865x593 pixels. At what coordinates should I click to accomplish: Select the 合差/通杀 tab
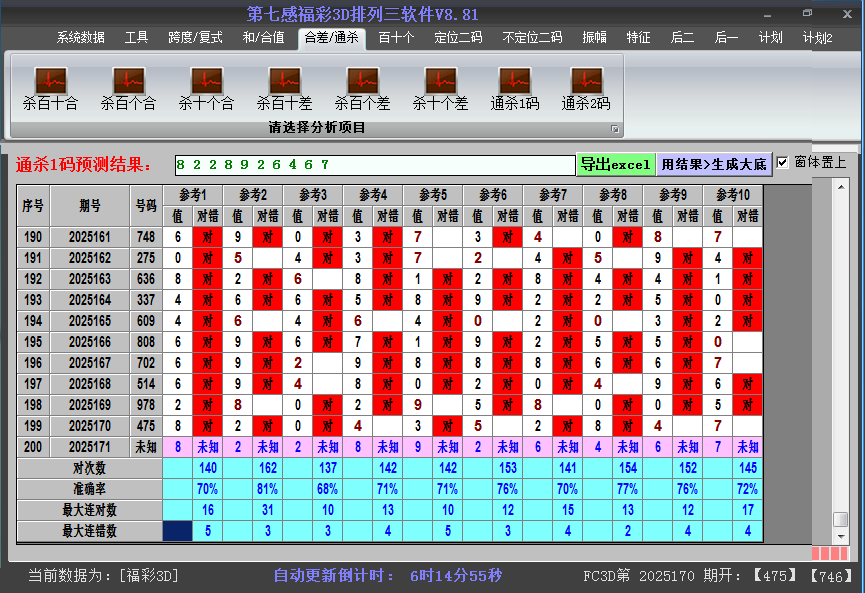(332, 38)
